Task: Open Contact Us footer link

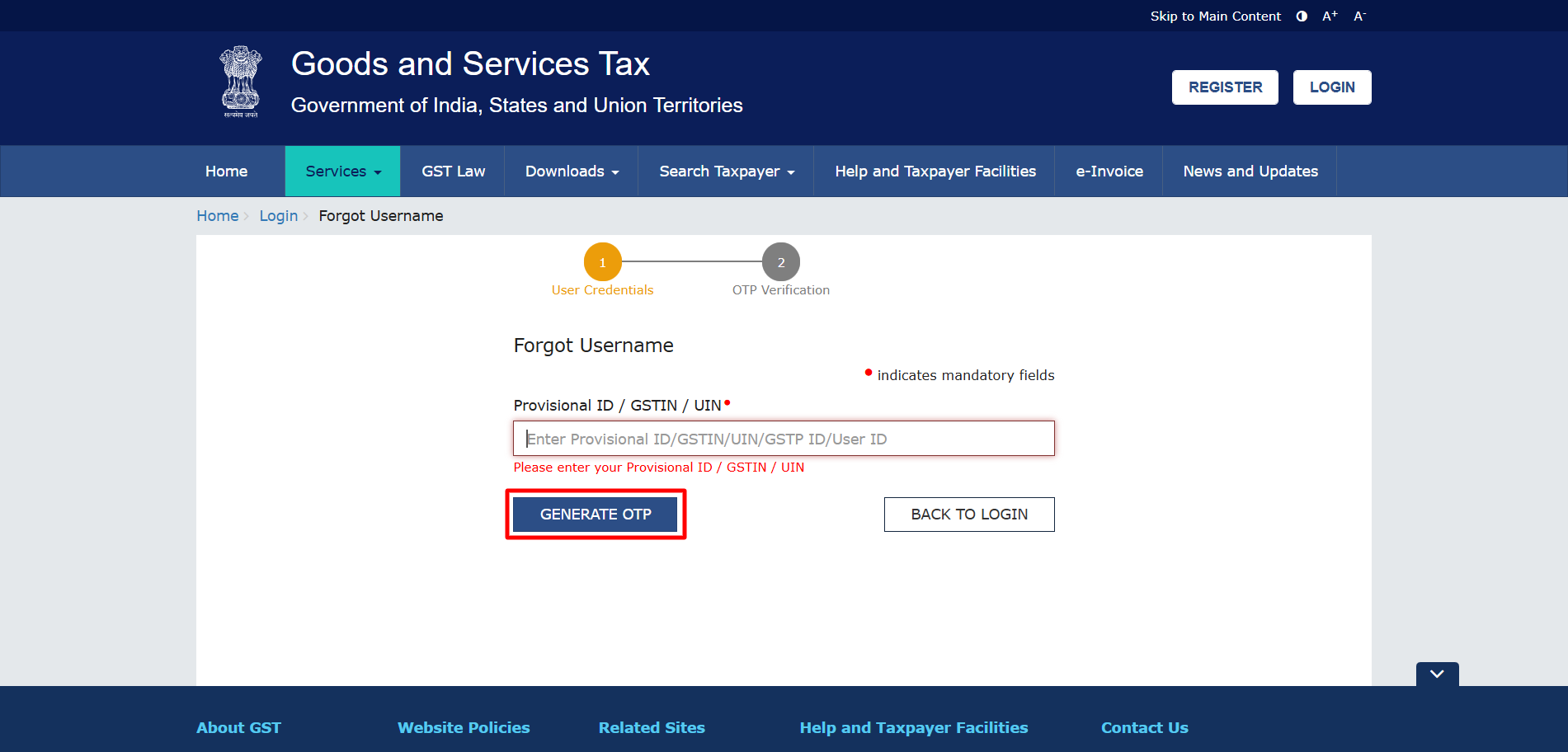Action: click(1145, 728)
